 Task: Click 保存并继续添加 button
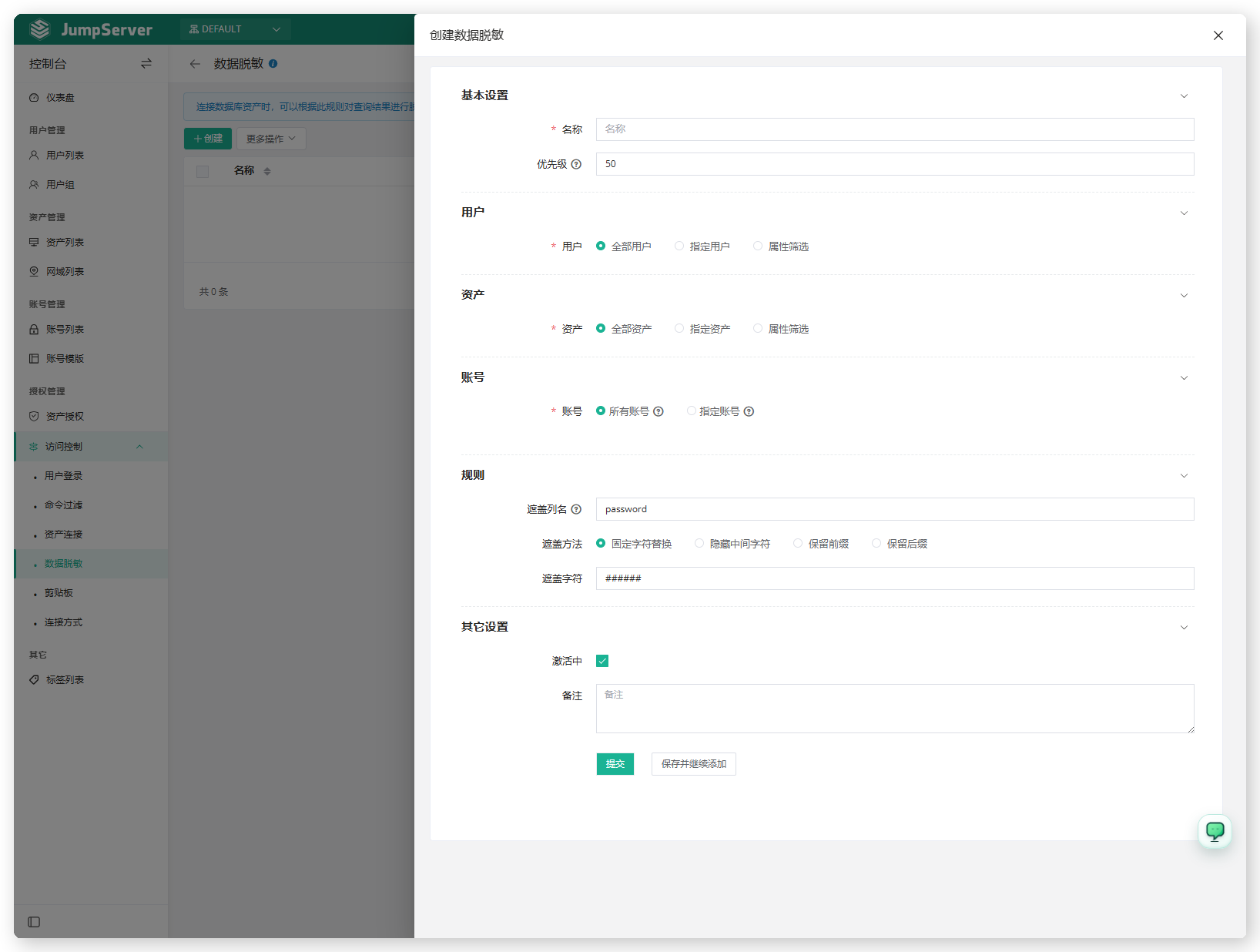(694, 764)
